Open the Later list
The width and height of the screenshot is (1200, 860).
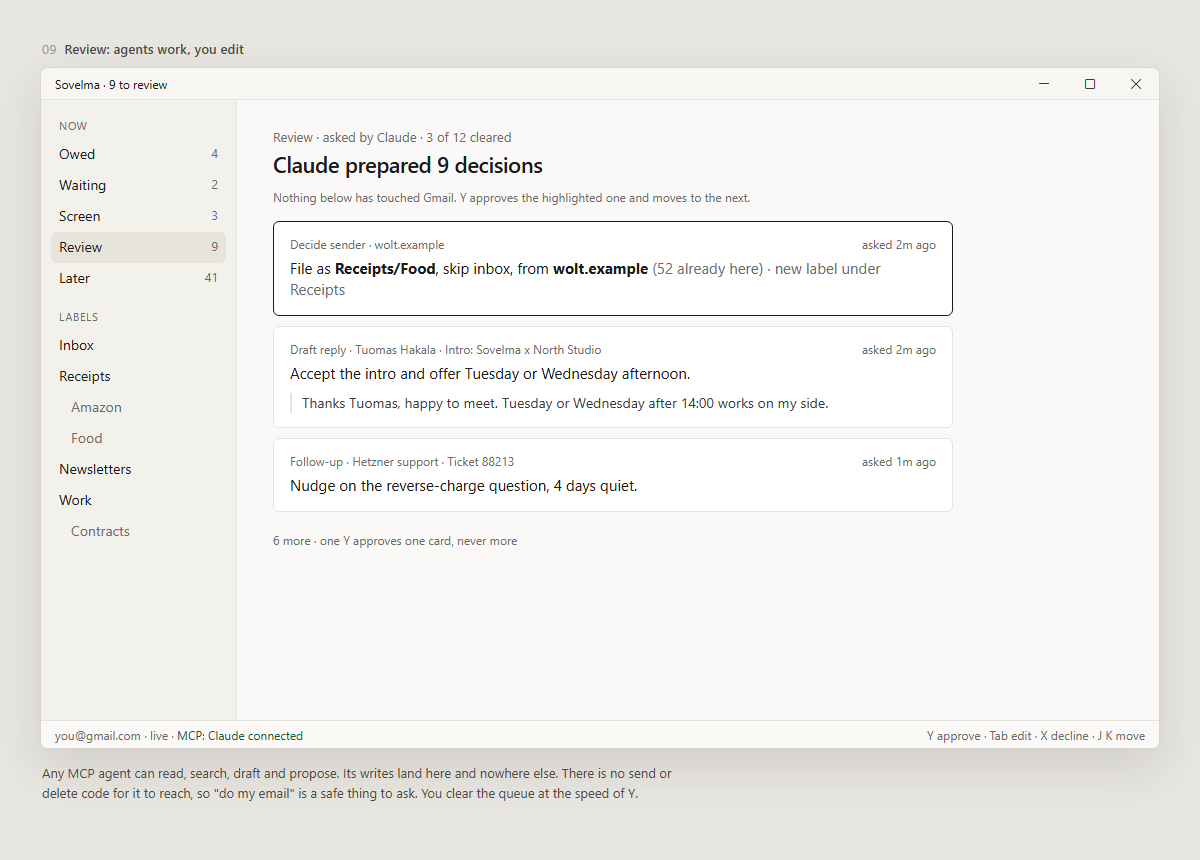pos(138,278)
